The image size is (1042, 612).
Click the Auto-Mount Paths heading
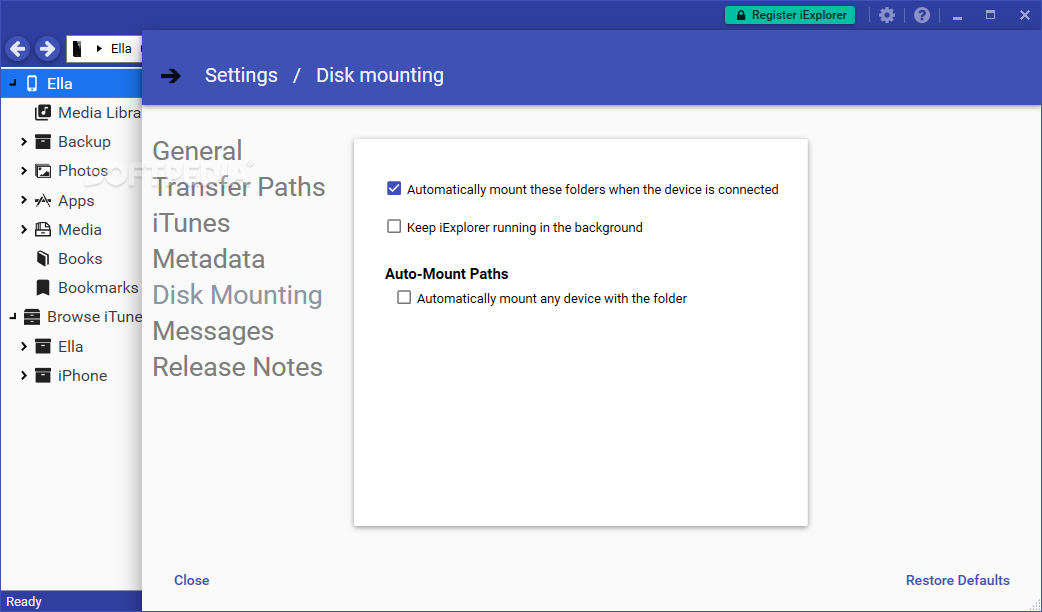(447, 274)
